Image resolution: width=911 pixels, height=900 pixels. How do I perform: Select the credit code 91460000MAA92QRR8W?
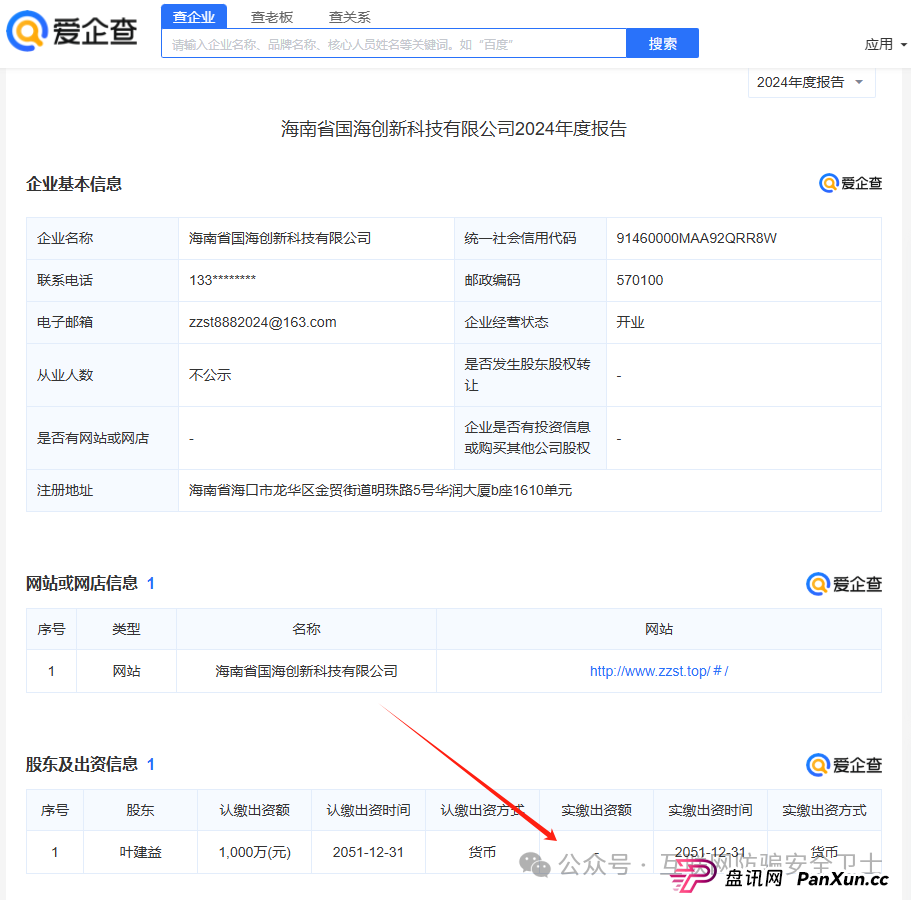click(696, 238)
